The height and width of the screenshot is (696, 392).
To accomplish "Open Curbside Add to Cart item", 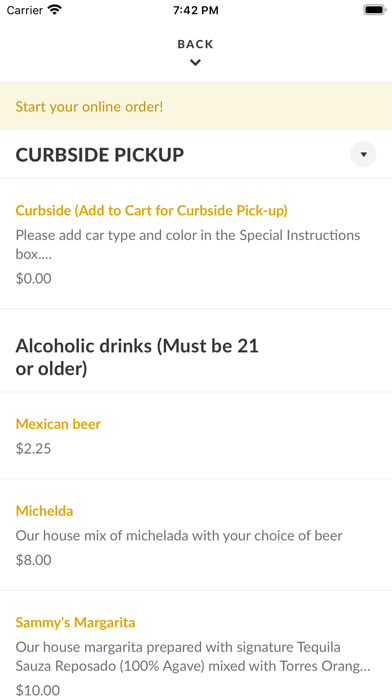I will point(152,210).
